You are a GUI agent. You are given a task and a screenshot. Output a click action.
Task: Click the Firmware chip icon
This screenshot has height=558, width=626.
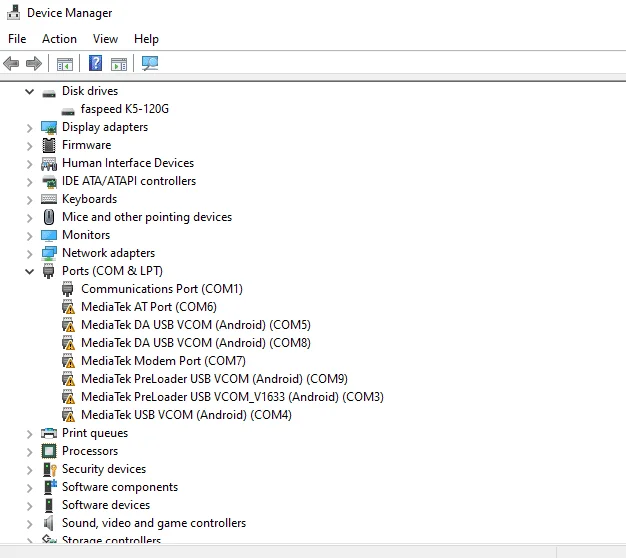[x=49, y=145]
